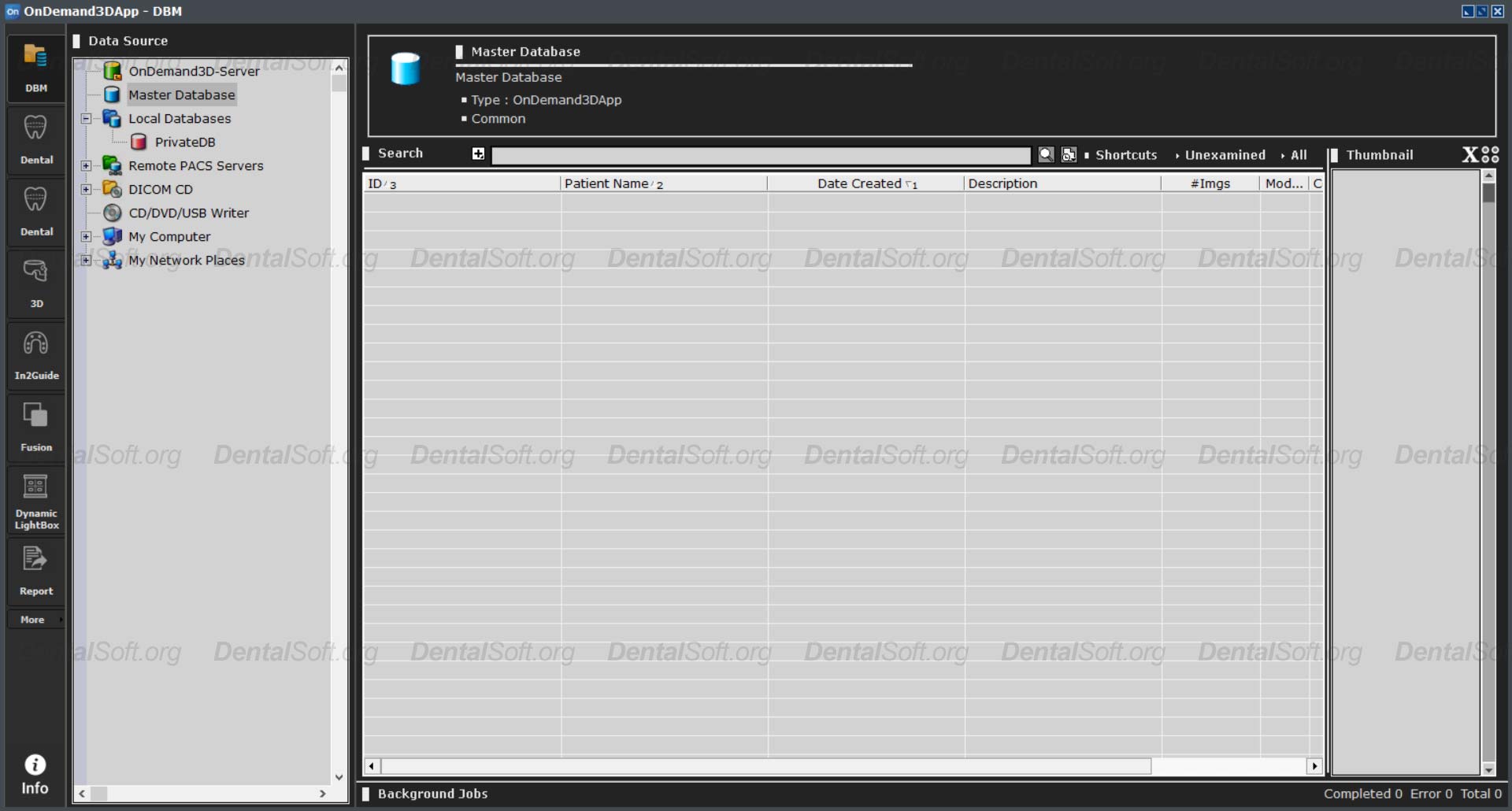Viewport: 1512px width, 811px height.
Task: Open the More sidebar menu
Action: pyautogui.click(x=32, y=620)
